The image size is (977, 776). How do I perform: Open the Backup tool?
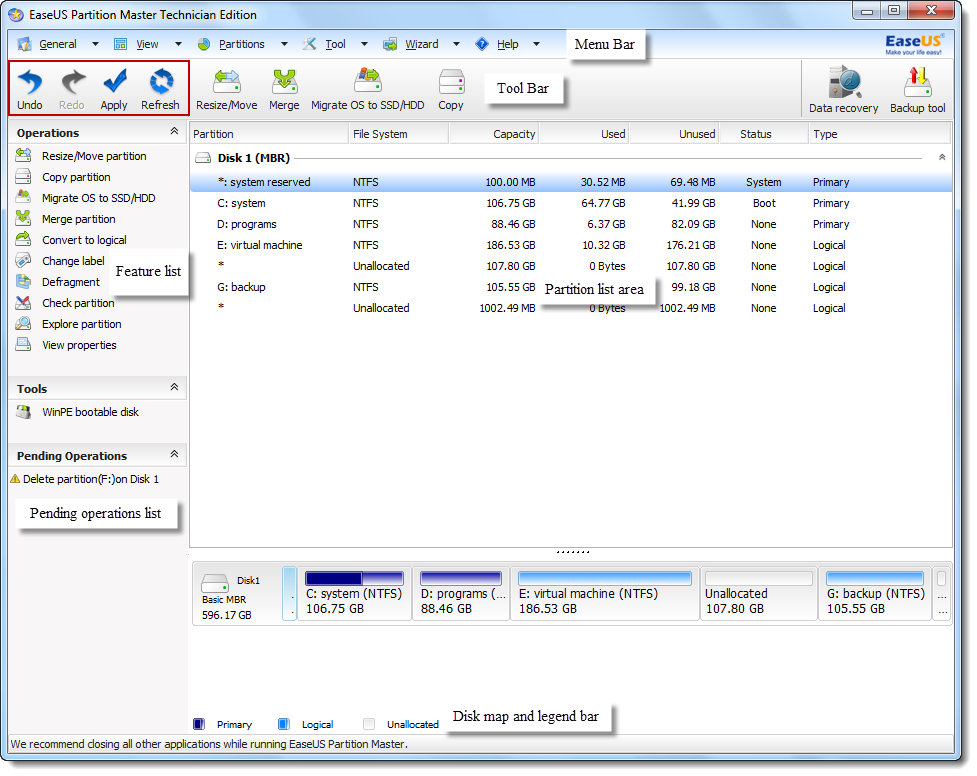tap(917, 86)
